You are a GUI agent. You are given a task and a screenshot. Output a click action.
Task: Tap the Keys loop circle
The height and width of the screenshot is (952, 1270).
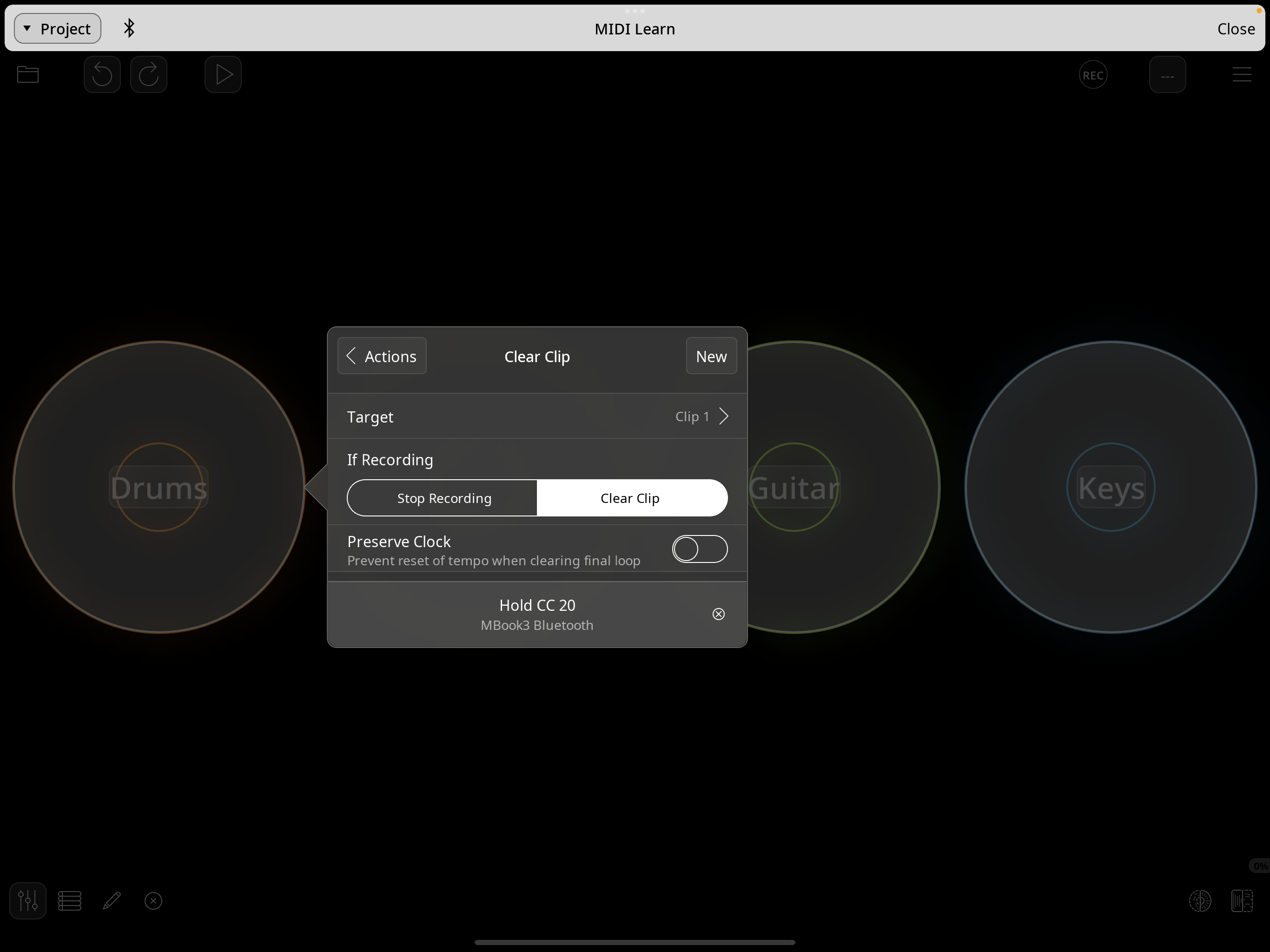[x=1111, y=487]
